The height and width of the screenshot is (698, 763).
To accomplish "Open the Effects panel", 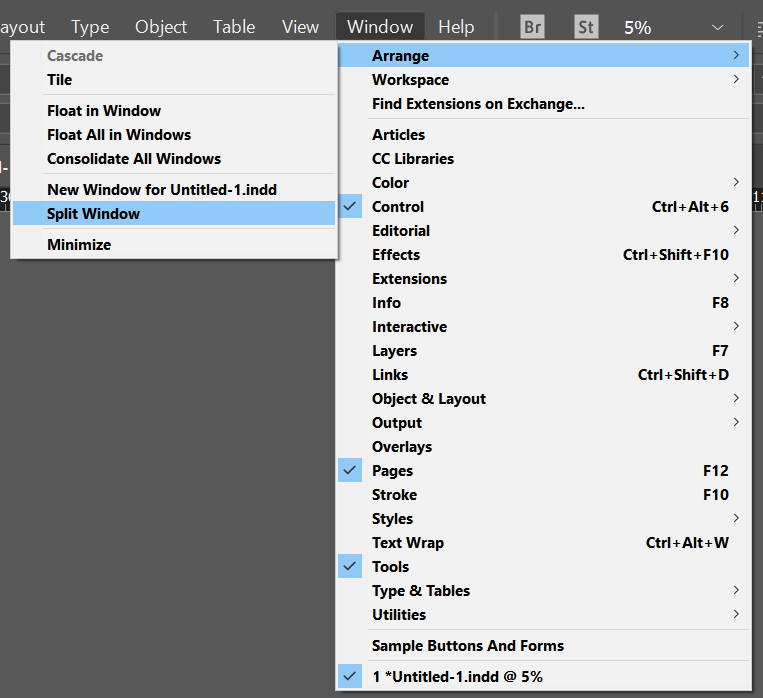I will click(544, 255).
